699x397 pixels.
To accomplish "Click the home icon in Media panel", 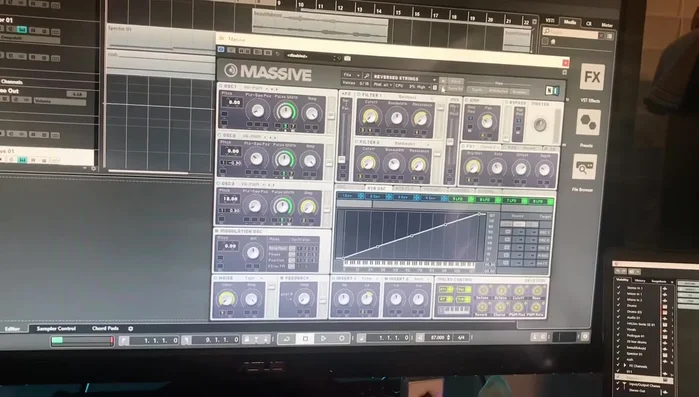I will (553, 42).
